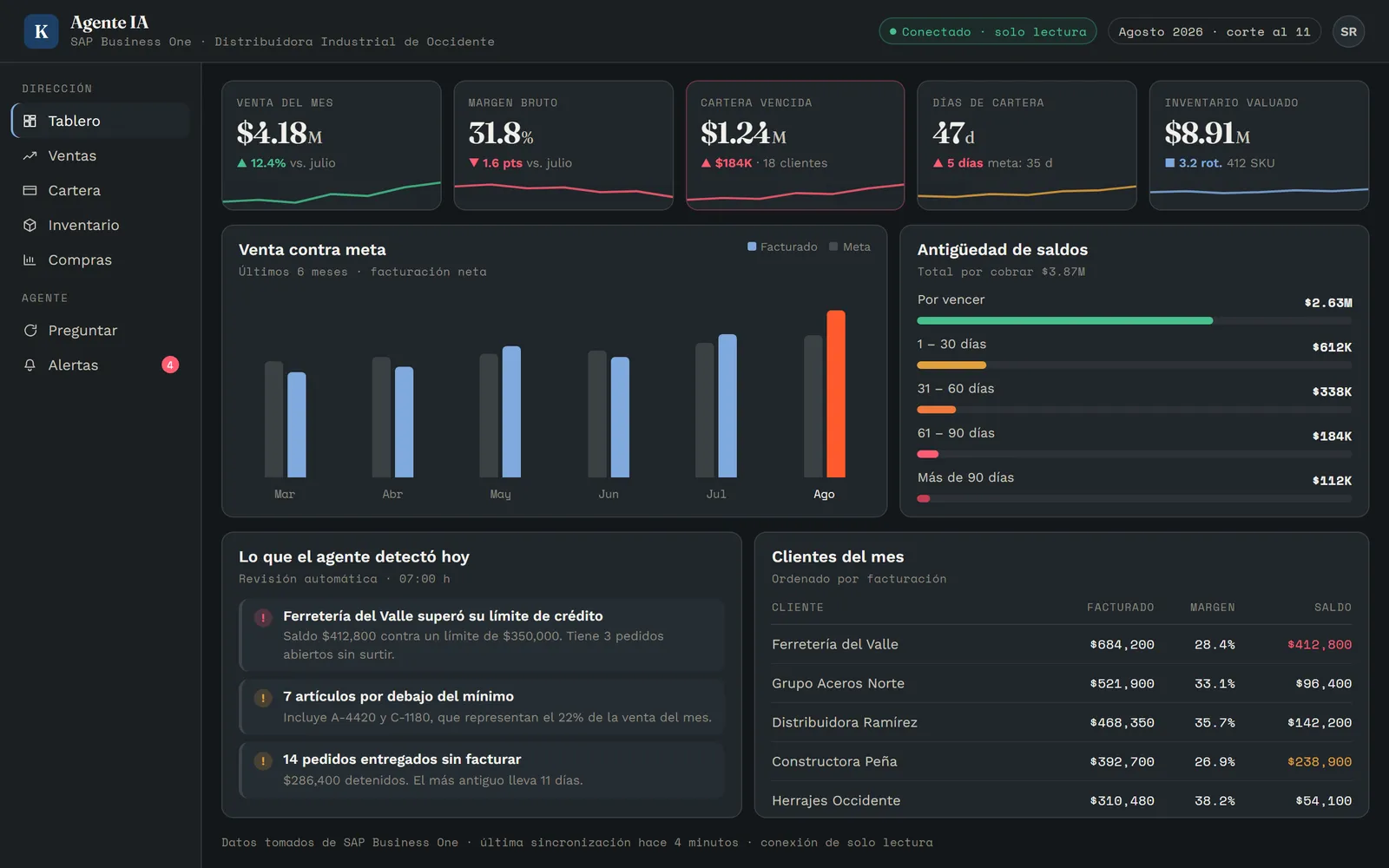The height and width of the screenshot is (868, 1389).
Task: Open the Inventario valuado card
Action: coord(1259,145)
